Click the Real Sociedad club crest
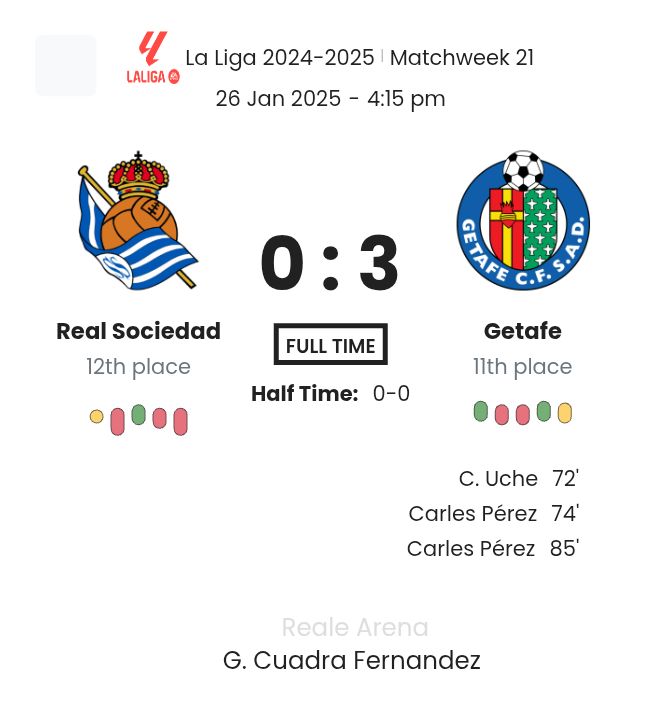 (x=138, y=221)
